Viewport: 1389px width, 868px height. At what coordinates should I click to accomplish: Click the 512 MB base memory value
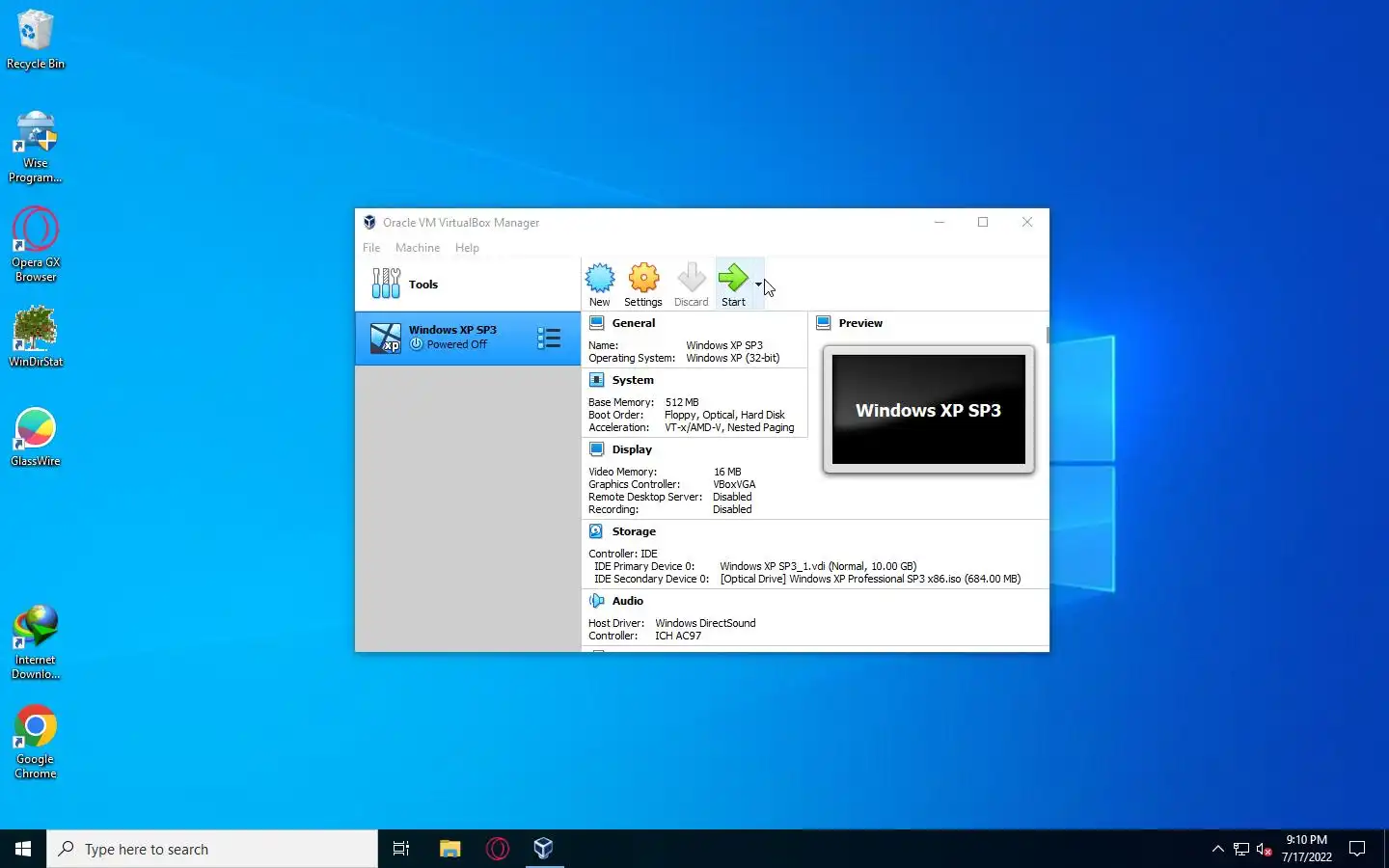pos(682,402)
